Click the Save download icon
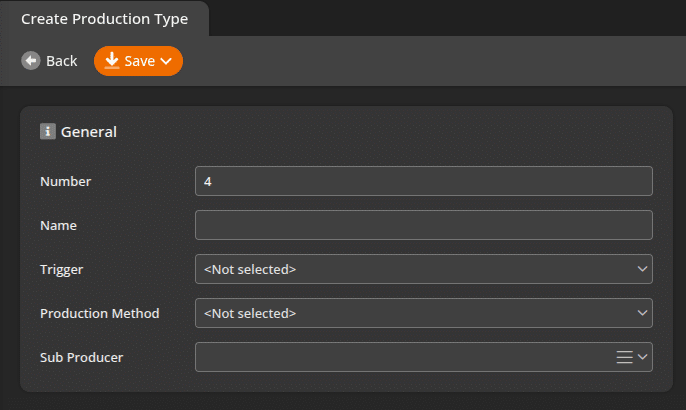This screenshot has height=410, width=686. click(x=112, y=61)
